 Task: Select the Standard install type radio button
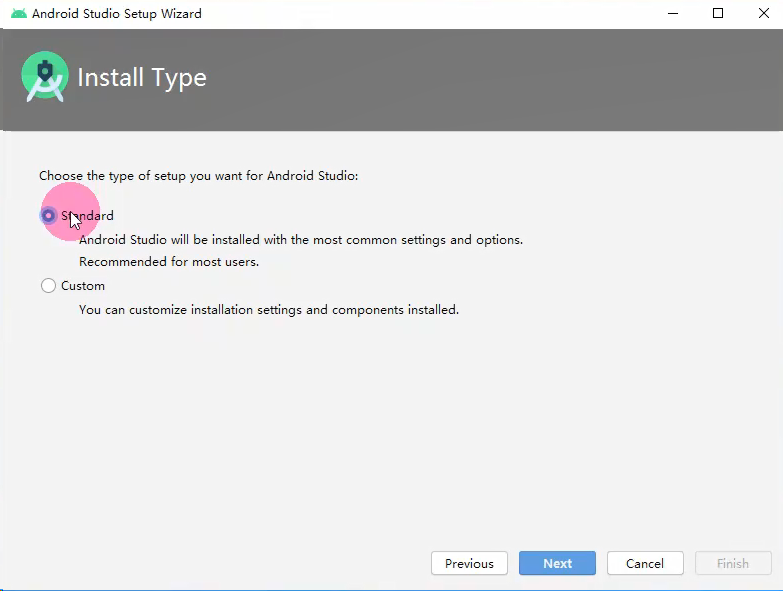[x=48, y=216]
